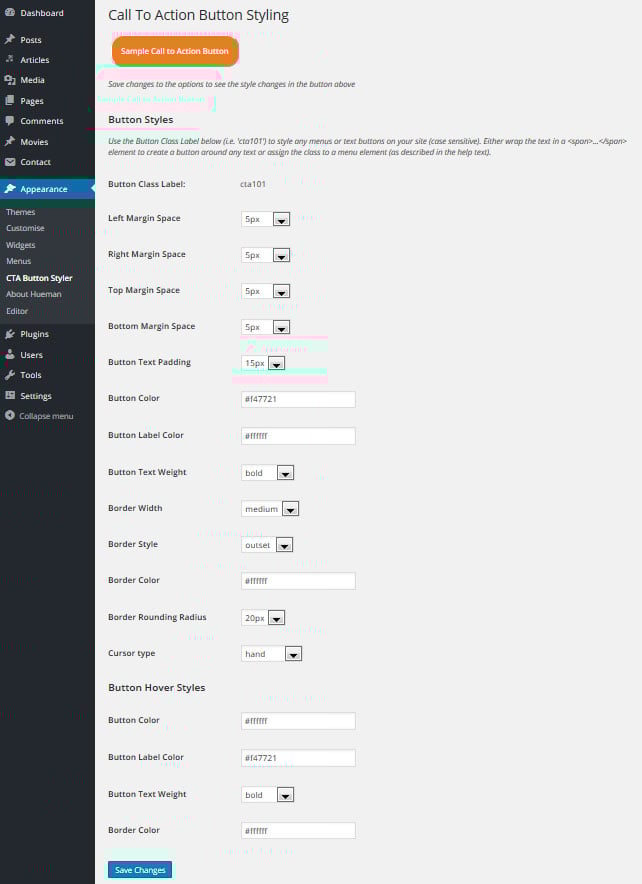Click the hover Button Label Color field
The image size is (642, 884).
pos(297,757)
